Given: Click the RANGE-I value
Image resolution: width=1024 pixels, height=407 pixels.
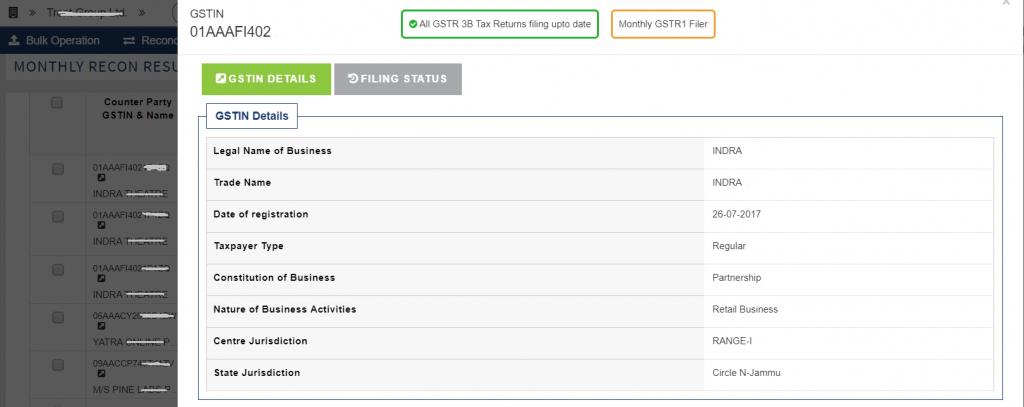Looking at the screenshot, I should (x=732, y=341).
